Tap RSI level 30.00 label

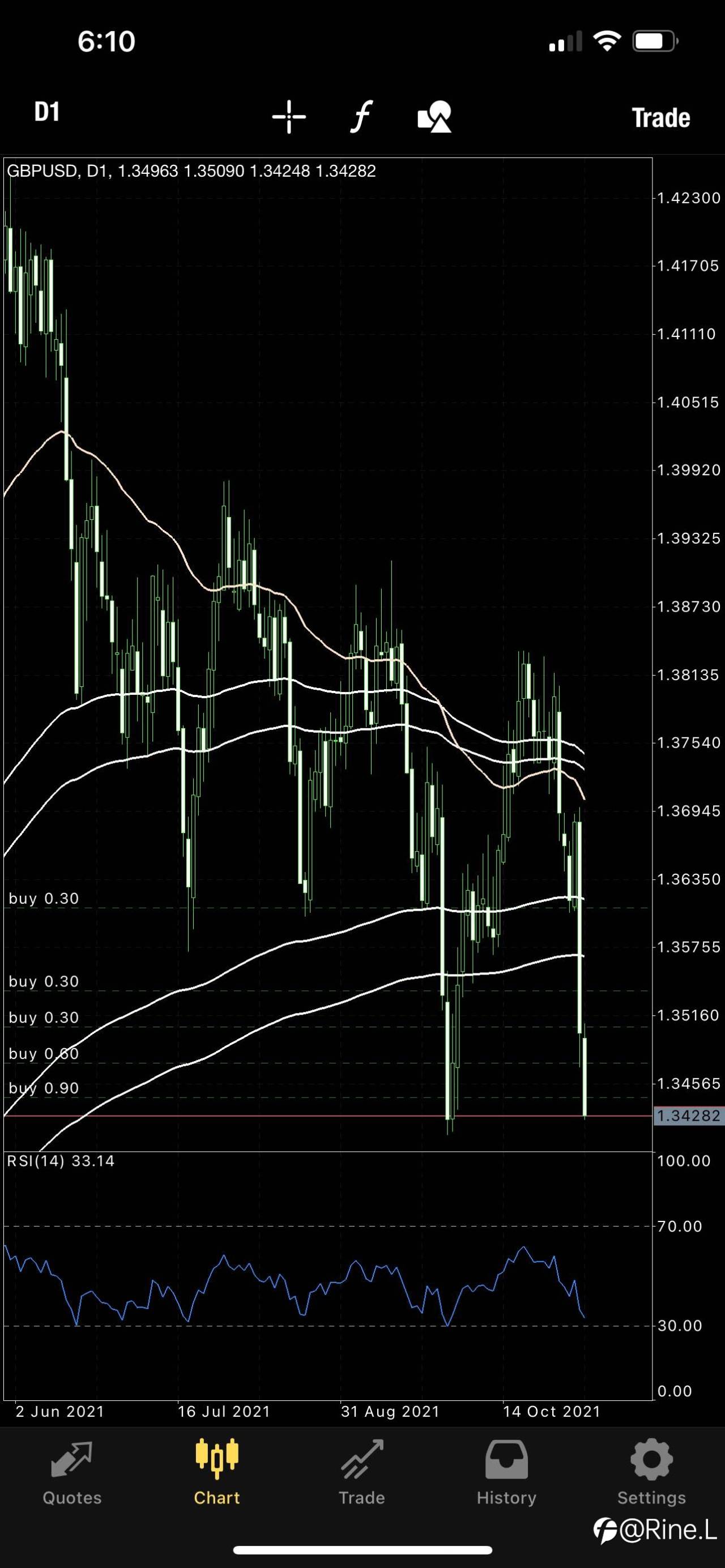pos(680,1326)
